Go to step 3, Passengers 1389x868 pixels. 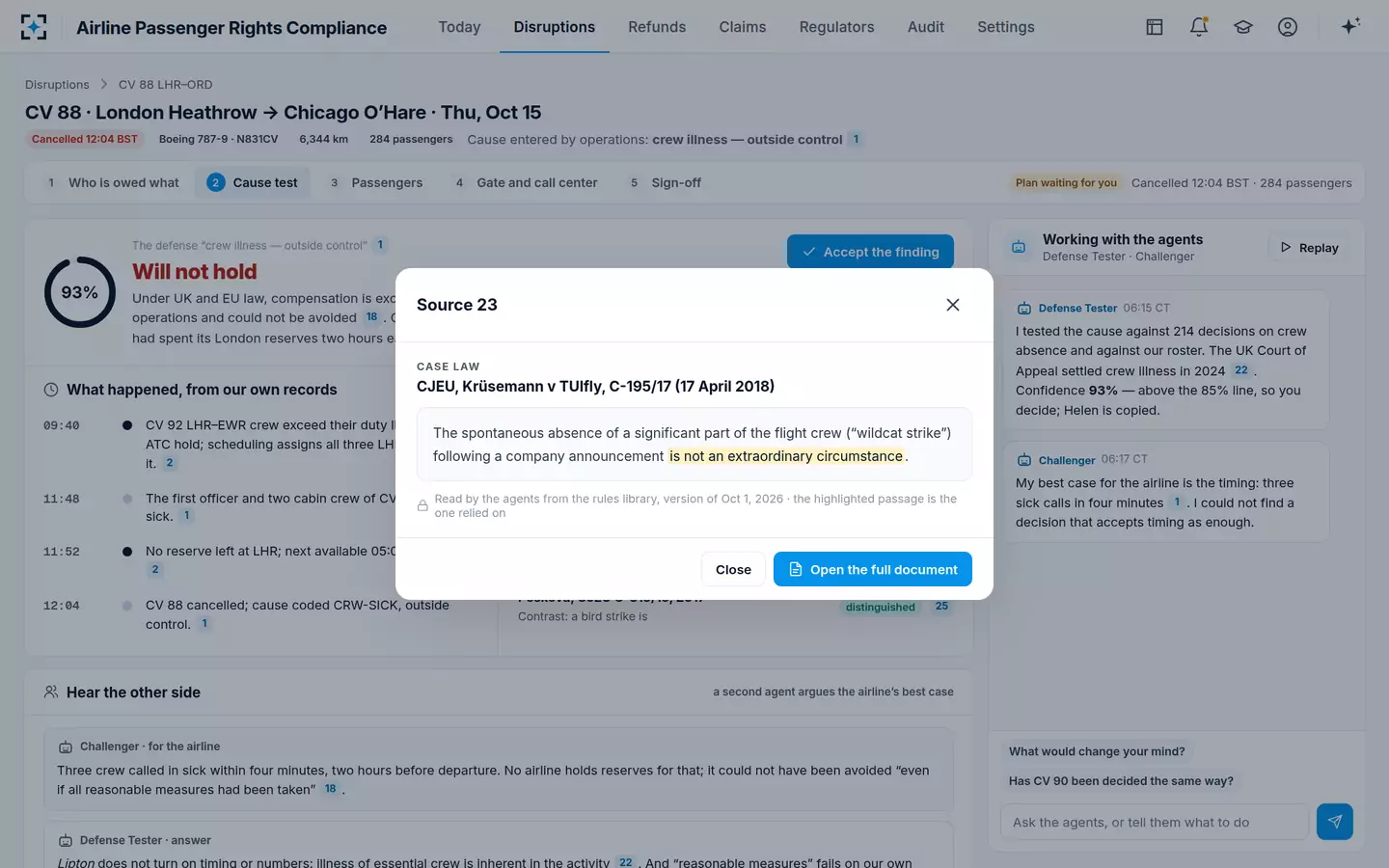click(x=376, y=182)
